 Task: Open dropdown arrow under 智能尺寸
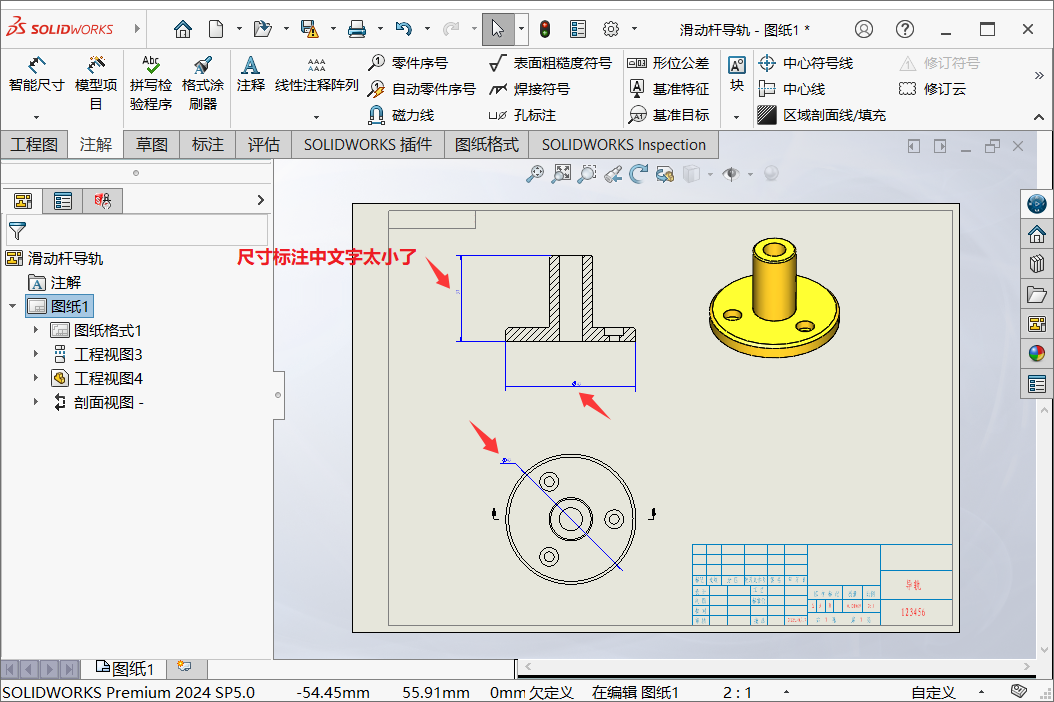click(x=36, y=117)
